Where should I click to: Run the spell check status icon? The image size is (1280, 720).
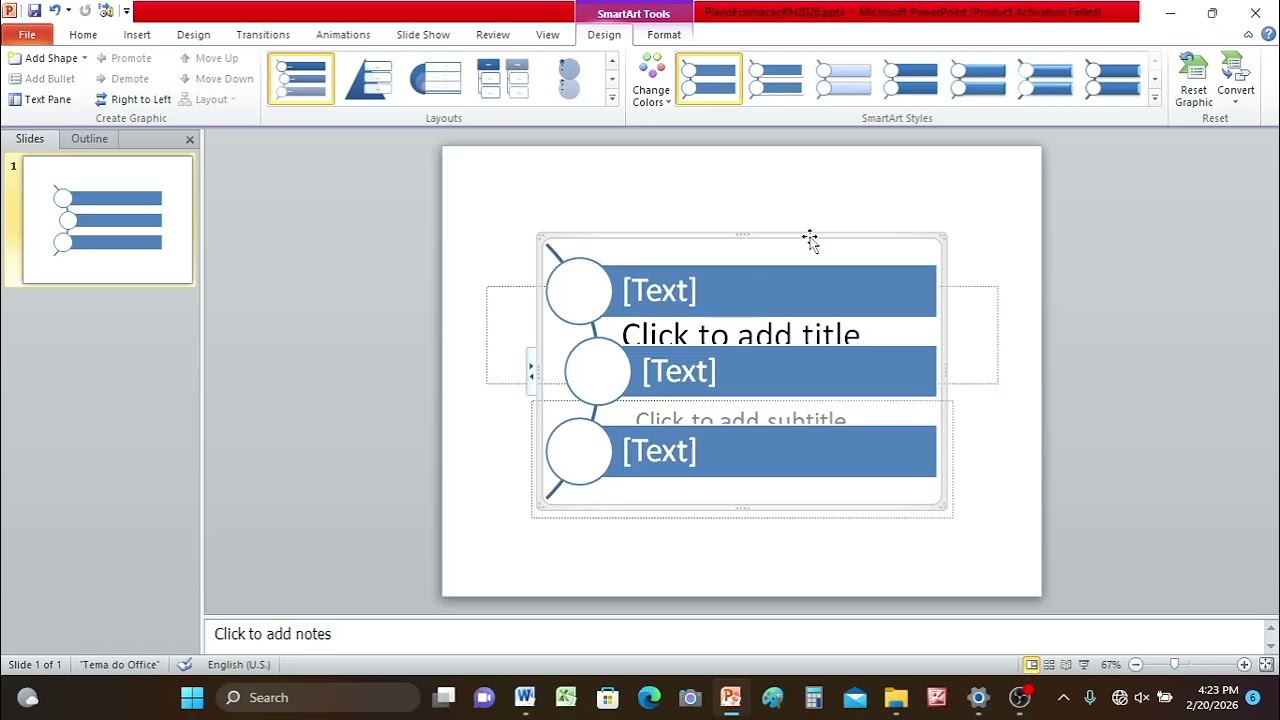[x=185, y=665]
